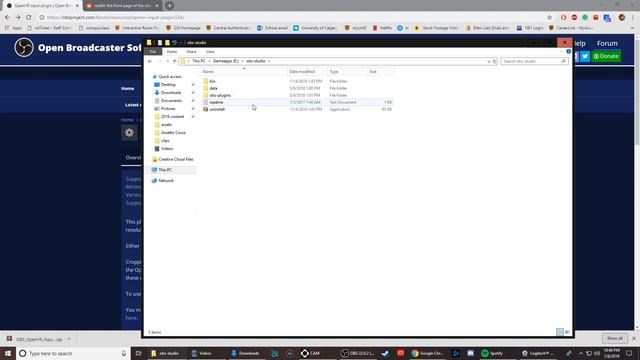Select Quick access in navigation pane
The image size is (640, 360).
(170, 77)
